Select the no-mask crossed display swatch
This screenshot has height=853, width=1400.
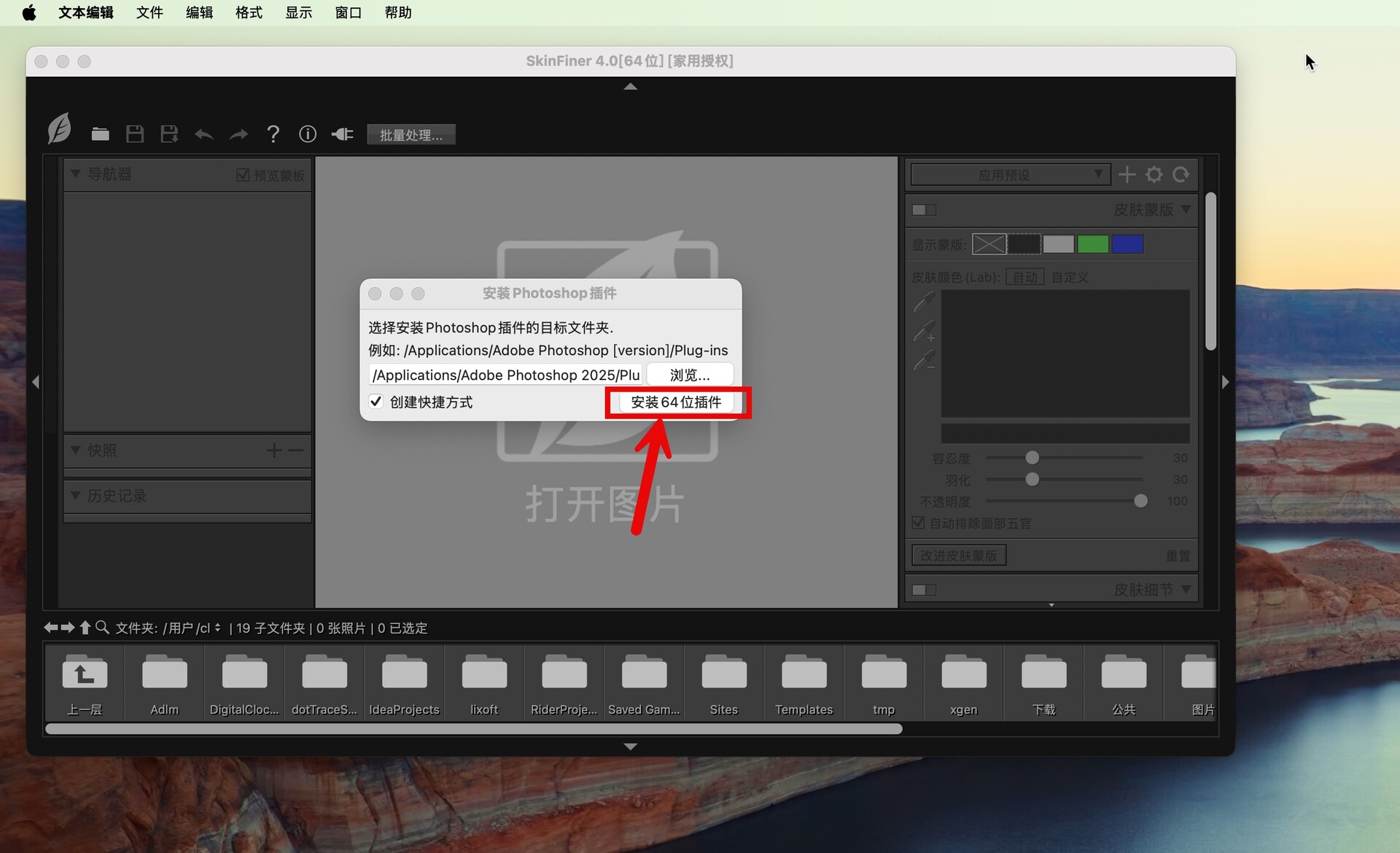tap(989, 244)
